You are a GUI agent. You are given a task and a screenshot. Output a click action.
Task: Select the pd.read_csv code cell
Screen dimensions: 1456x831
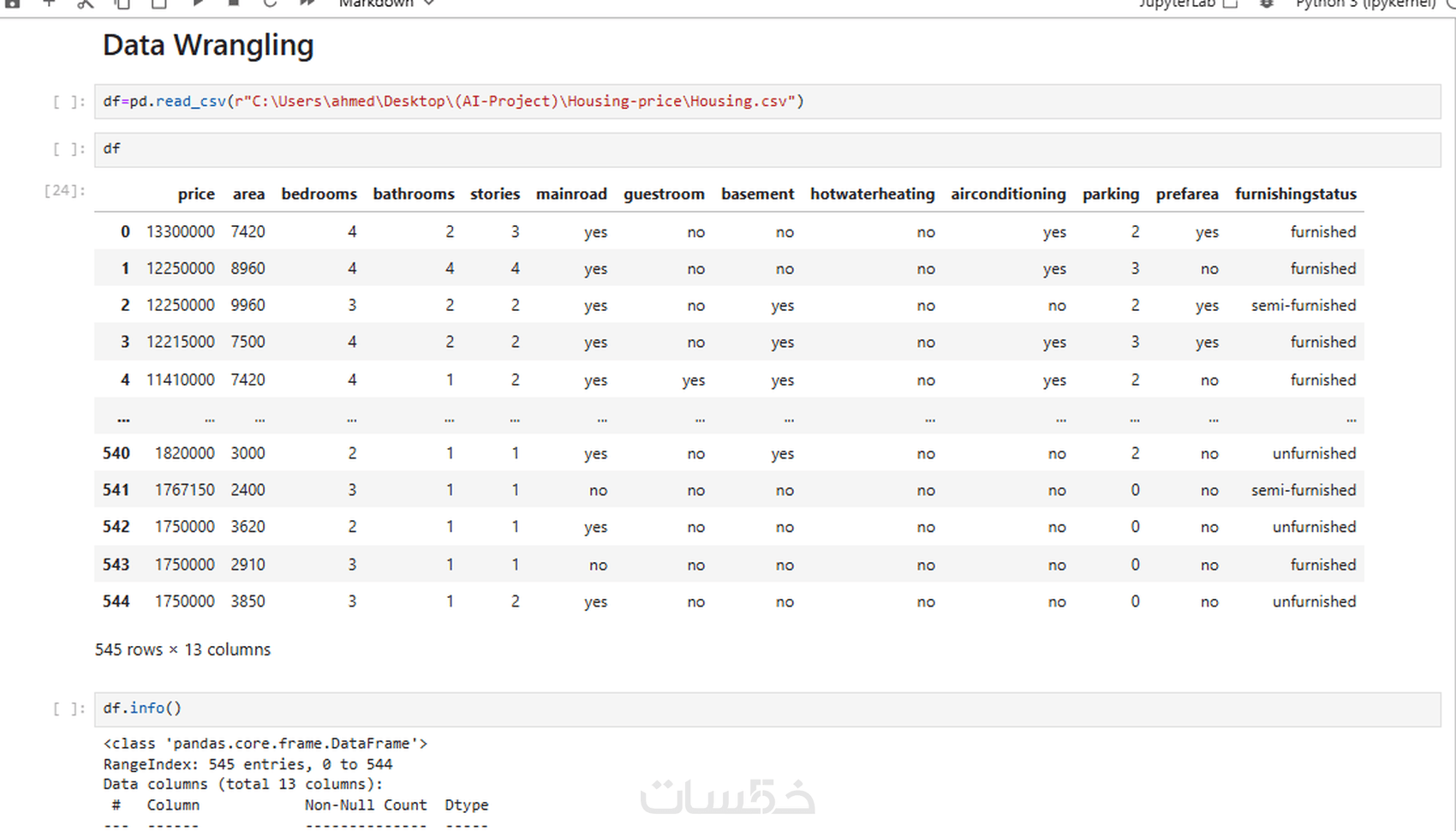coord(767,101)
